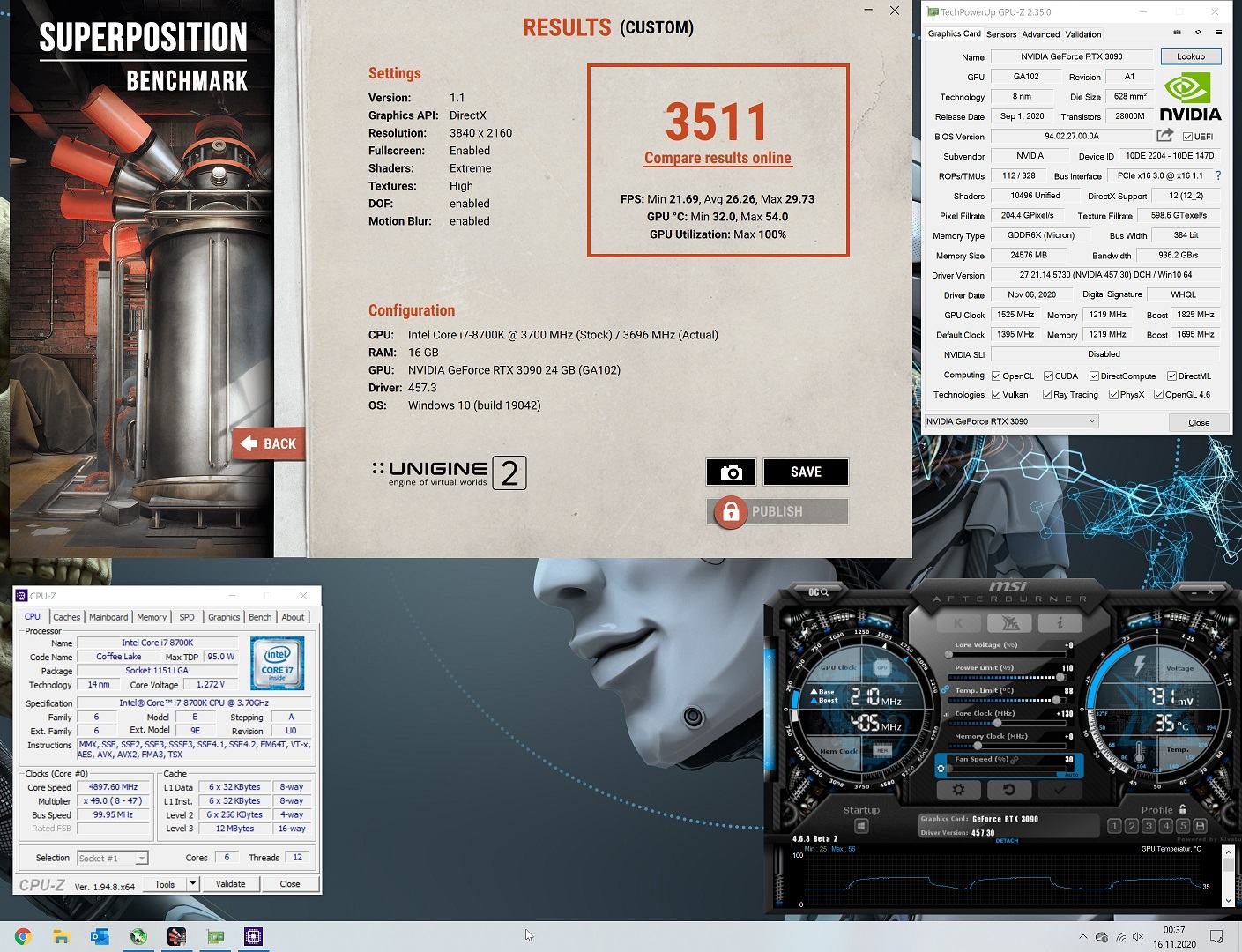Image resolution: width=1242 pixels, height=952 pixels.
Task: Open the CPU-Z socket selection dropdown
Action: click(x=112, y=858)
